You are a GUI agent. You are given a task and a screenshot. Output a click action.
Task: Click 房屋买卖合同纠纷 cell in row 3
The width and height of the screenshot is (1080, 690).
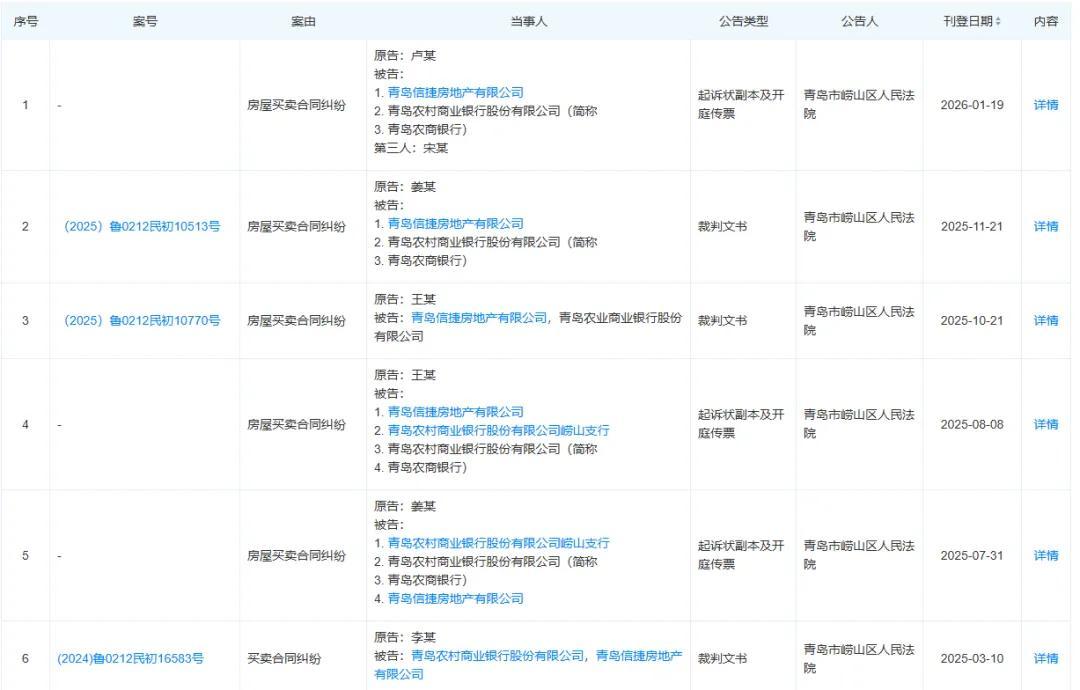pos(296,320)
